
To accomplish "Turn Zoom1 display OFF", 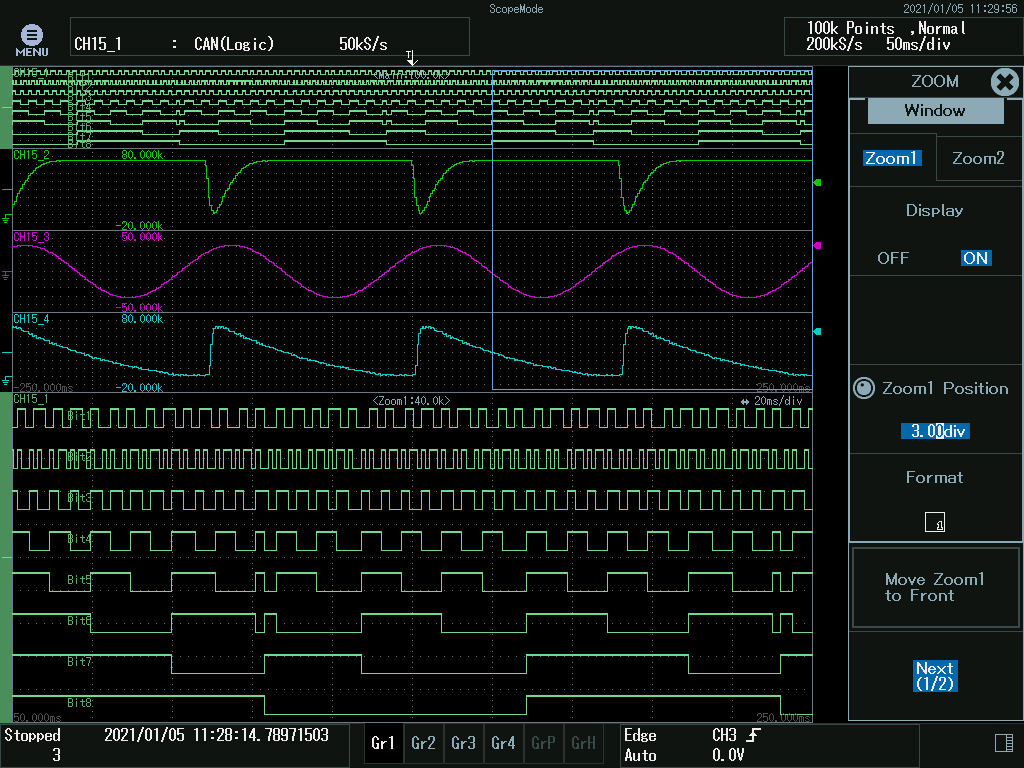I will tap(893, 258).
